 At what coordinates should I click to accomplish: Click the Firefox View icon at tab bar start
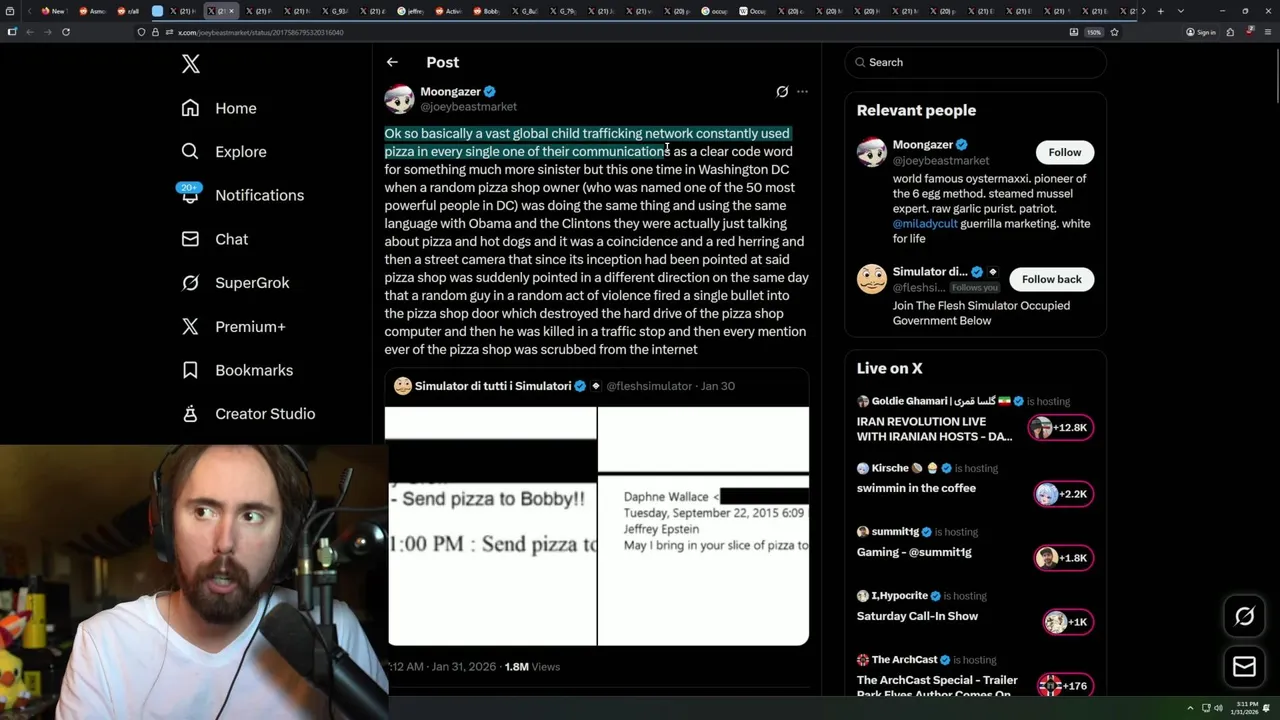(x=12, y=11)
